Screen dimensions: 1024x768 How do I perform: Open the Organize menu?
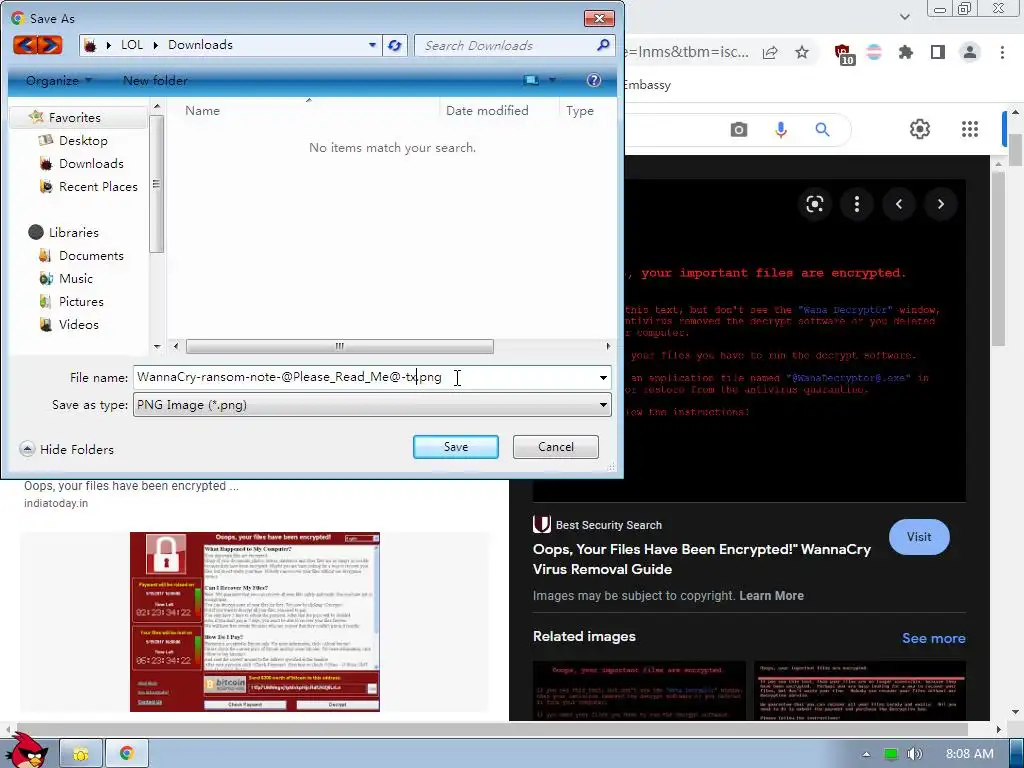point(59,80)
